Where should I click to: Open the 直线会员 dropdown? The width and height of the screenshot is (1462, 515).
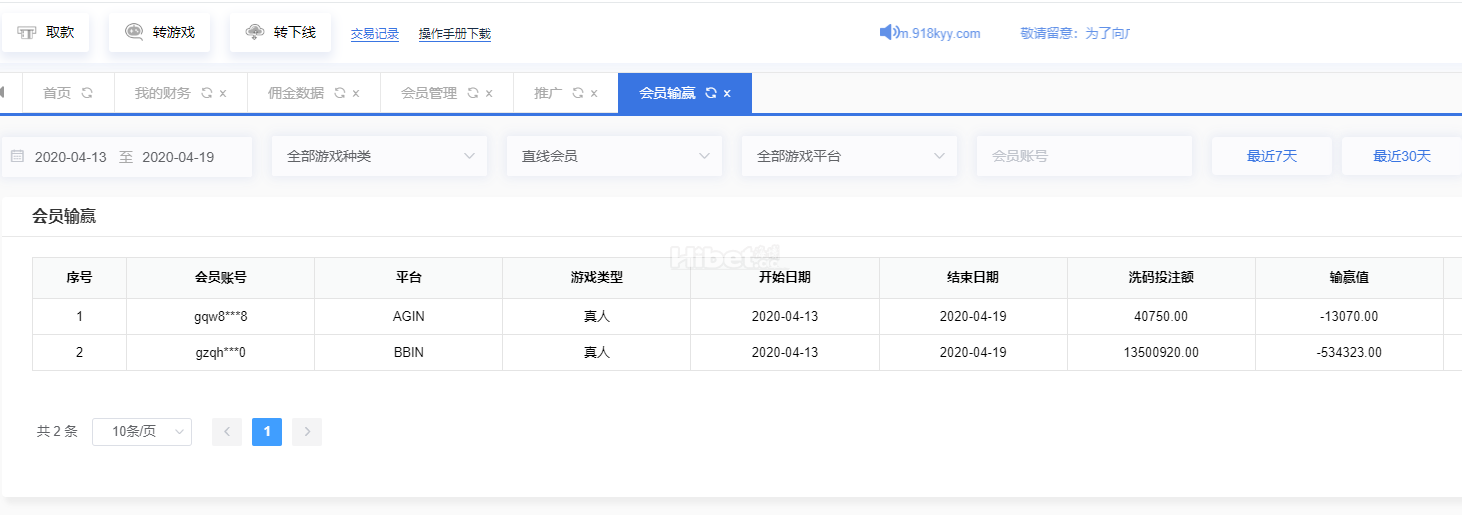pos(614,157)
